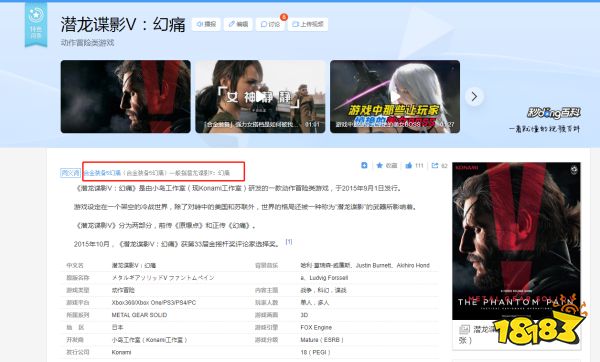Click the 上传视频 upload video button
This screenshot has width=600, height=362.
pyautogui.click(x=308, y=24)
